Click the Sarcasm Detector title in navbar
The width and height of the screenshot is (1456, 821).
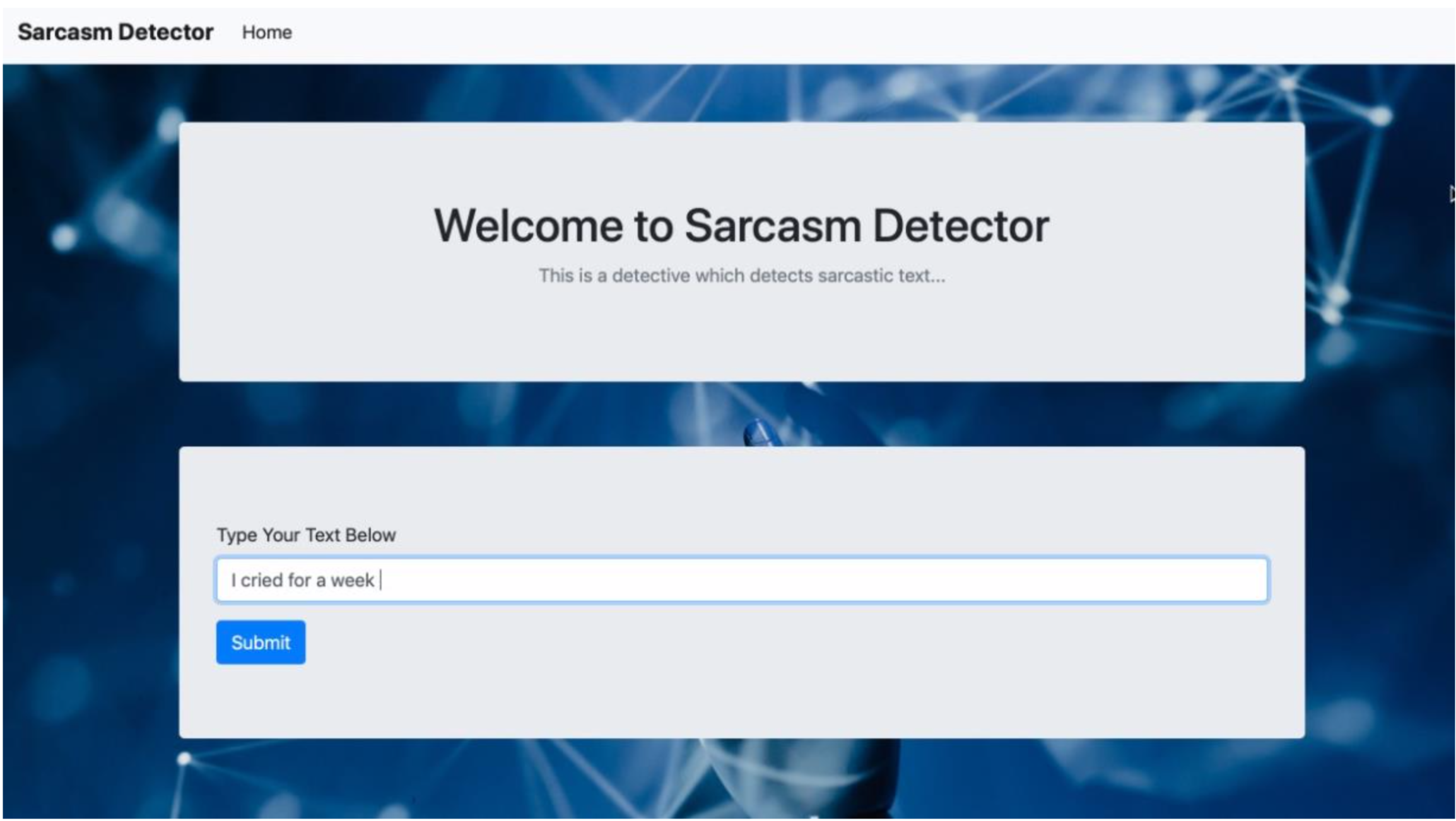(x=115, y=31)
